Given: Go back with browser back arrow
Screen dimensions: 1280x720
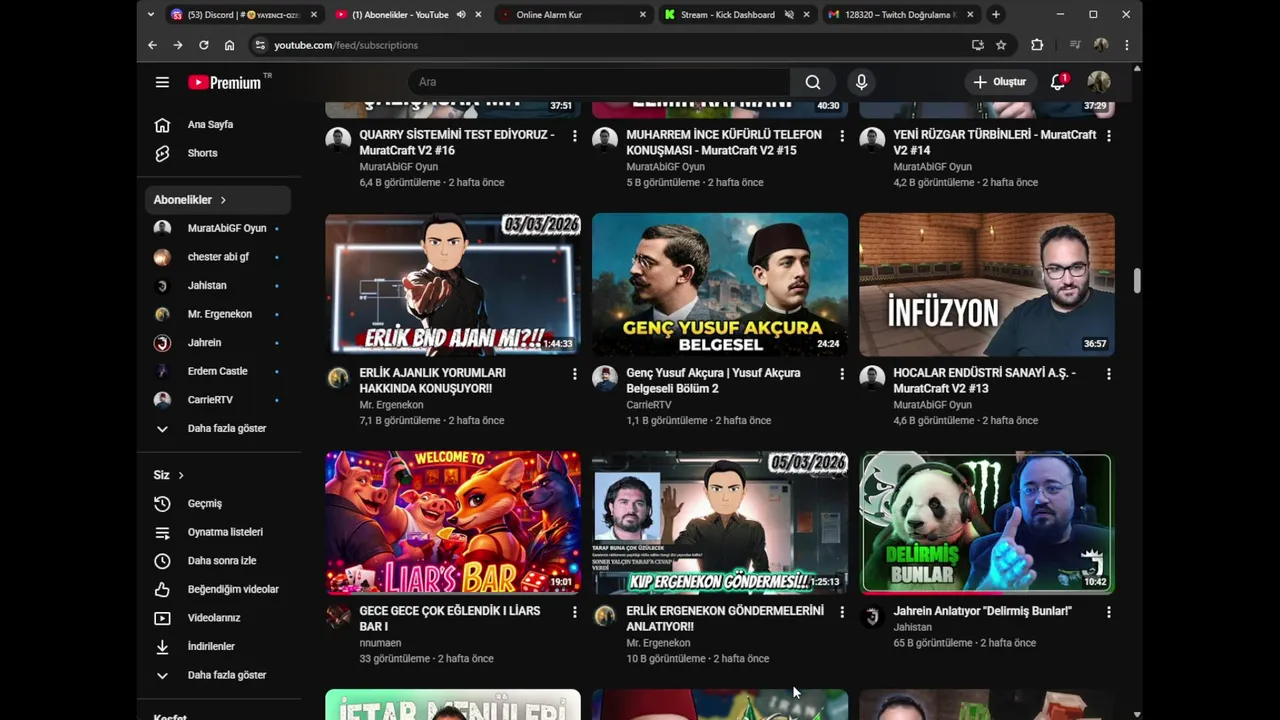Looking at the screenshot, I should pos(152,45).
